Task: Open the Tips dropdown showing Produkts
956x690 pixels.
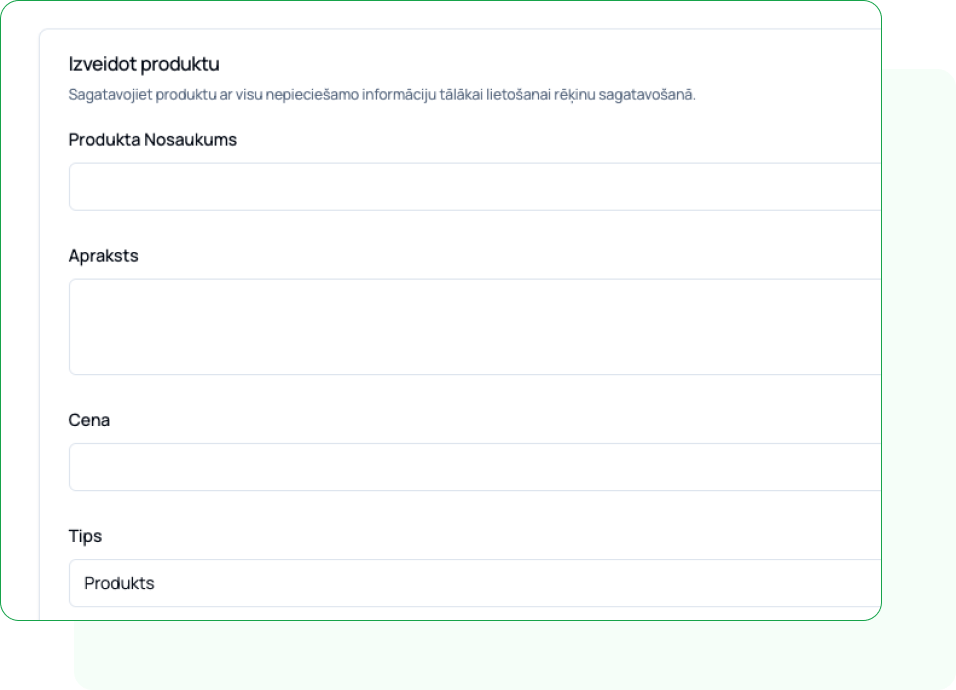Action: [475, 583]
